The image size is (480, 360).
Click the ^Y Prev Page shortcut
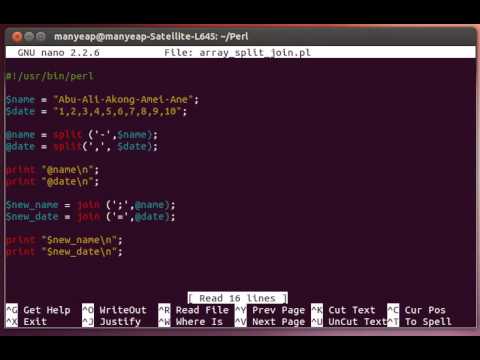point(270,310)
